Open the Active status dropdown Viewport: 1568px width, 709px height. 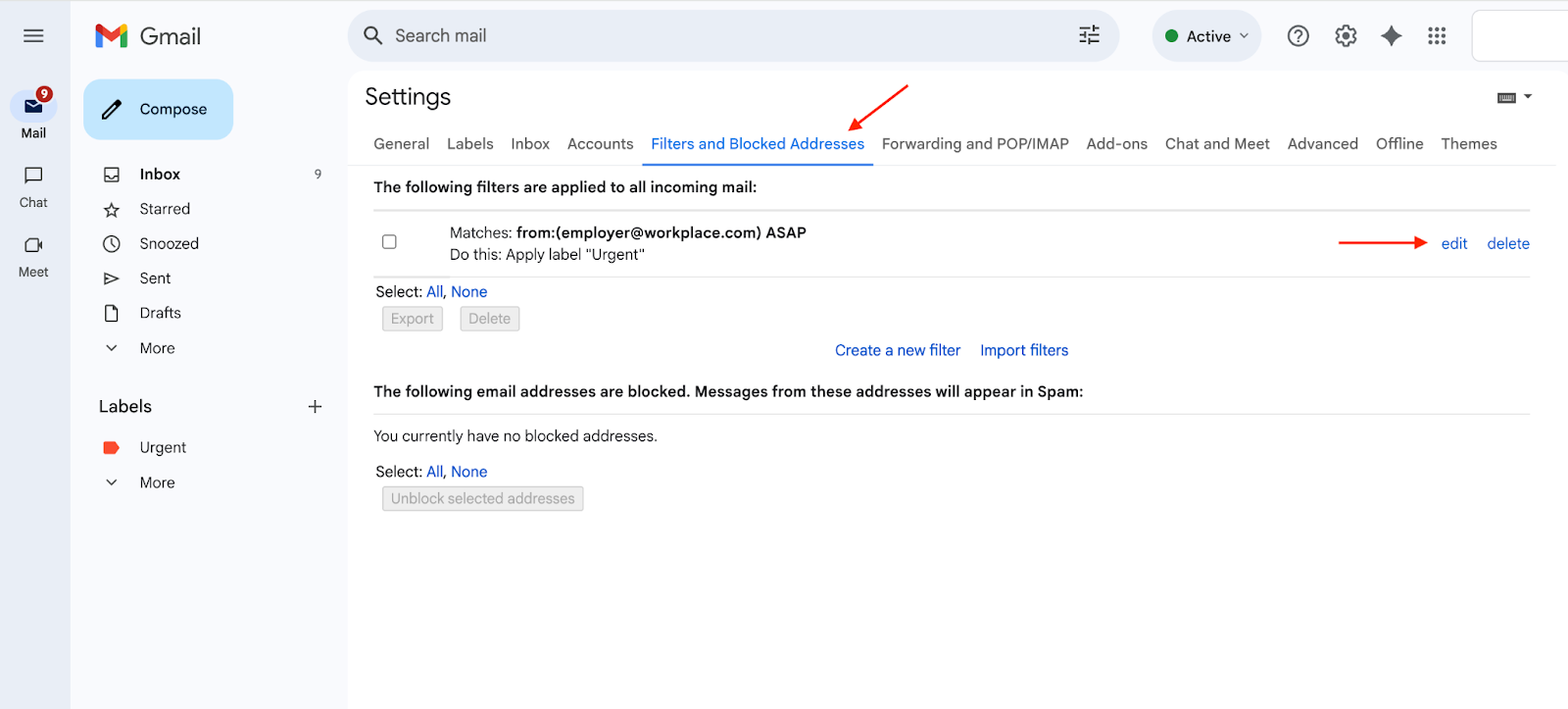tap(1207, 36)
